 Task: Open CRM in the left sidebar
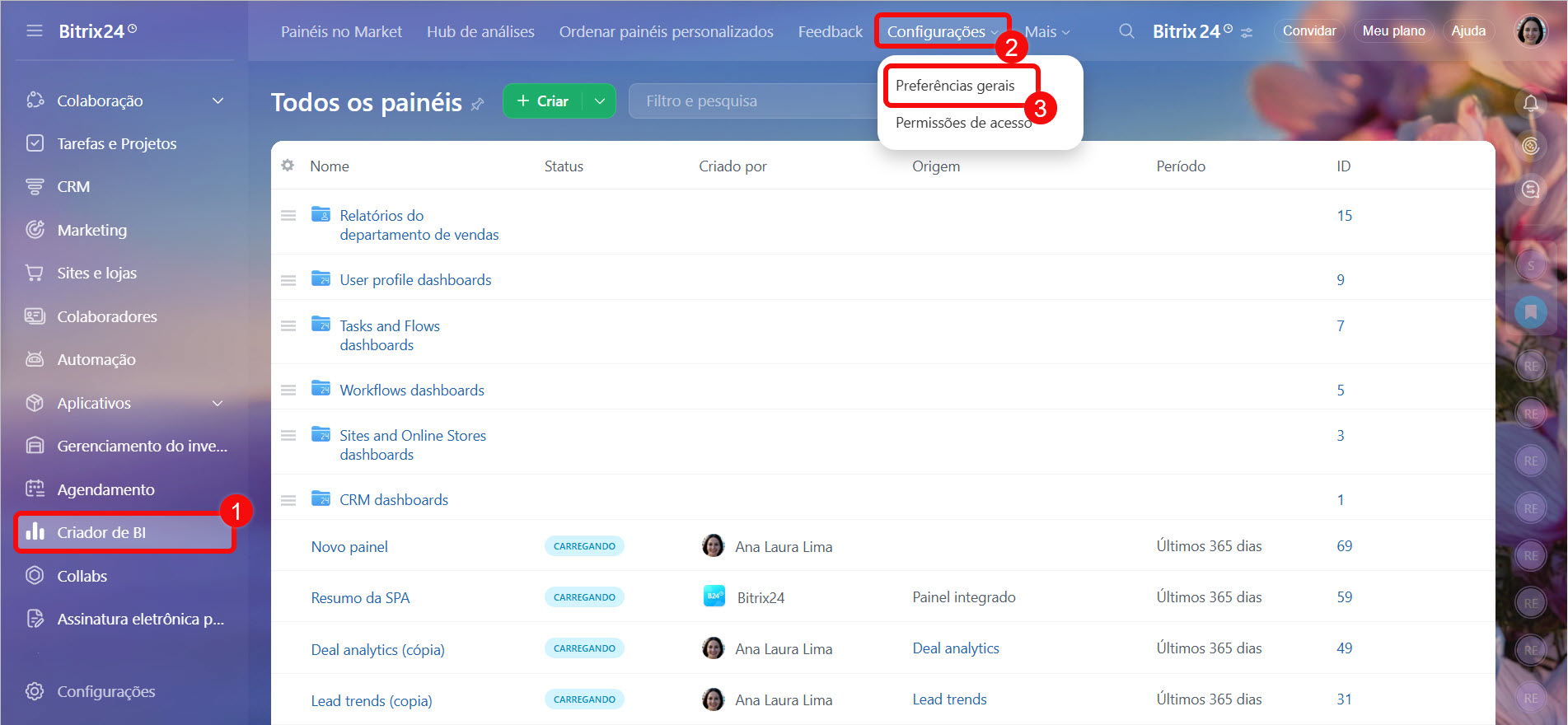point(73,187)
